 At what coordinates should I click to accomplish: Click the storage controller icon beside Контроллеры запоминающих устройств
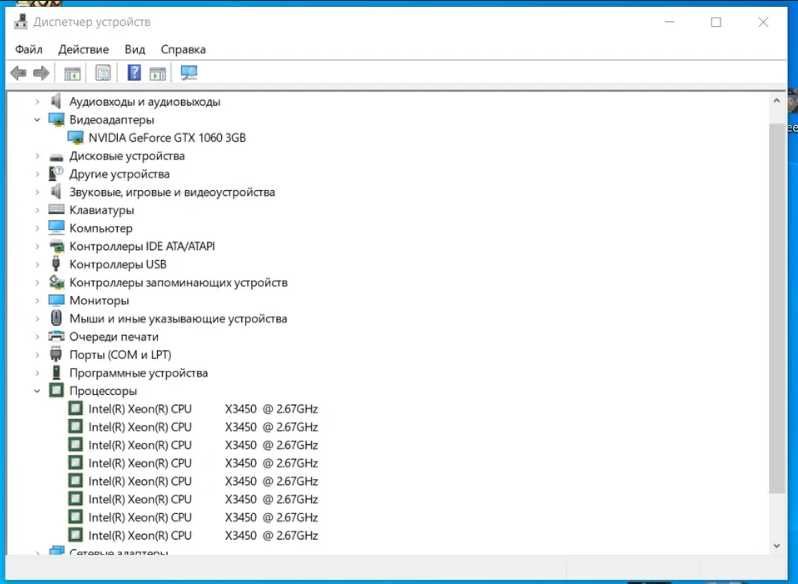56,282
